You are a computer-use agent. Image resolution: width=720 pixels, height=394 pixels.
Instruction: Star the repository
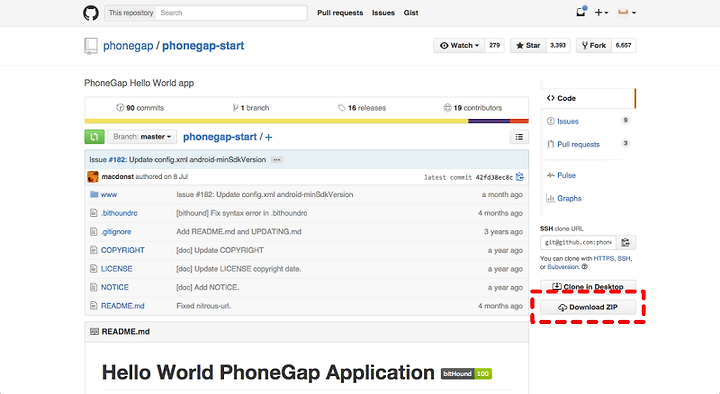pos(528,45)
